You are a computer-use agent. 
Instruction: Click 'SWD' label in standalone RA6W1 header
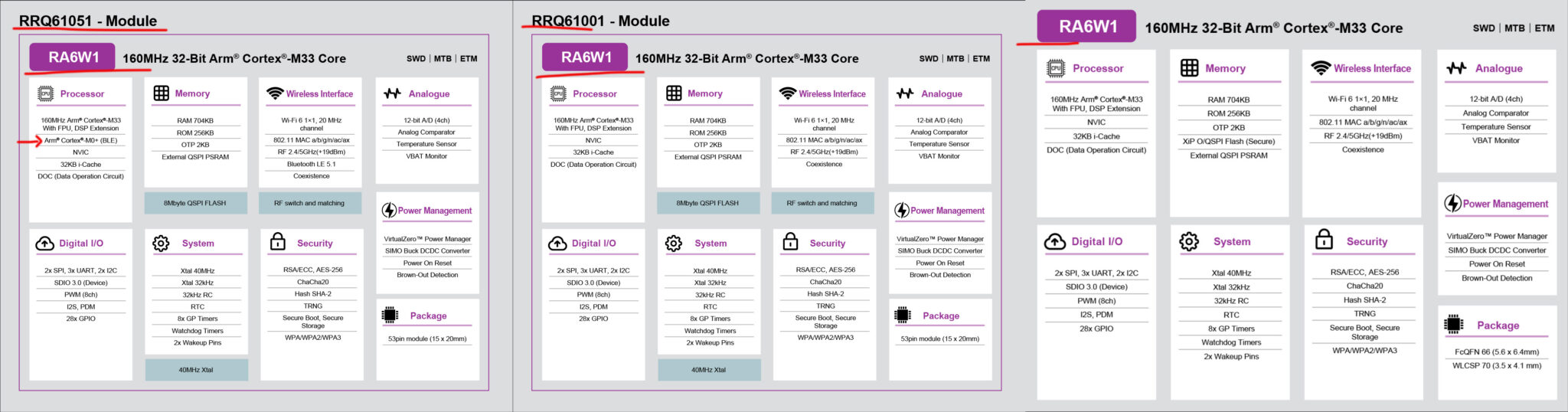(x=1484, y=28)
